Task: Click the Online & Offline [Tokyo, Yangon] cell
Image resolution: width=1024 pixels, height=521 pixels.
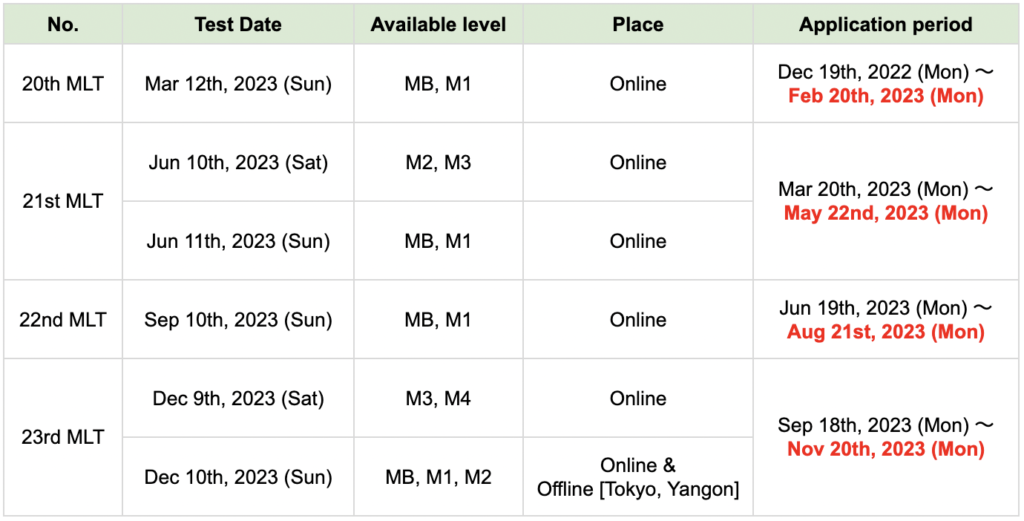Action: pos(638,477)
